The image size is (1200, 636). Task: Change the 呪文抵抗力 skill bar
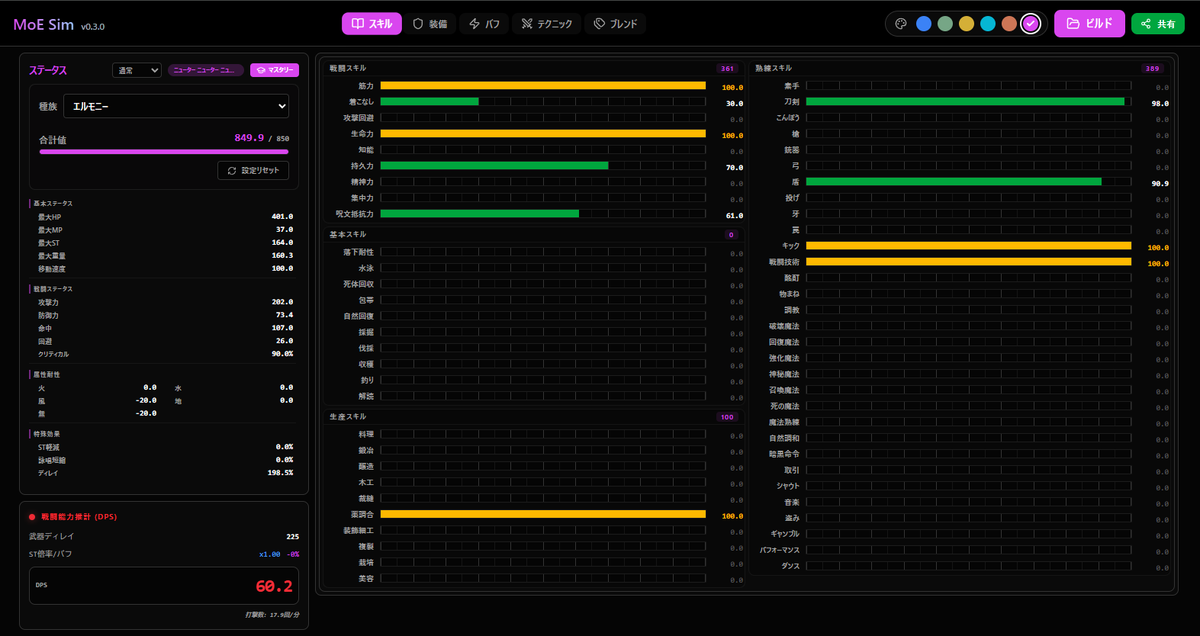(543, 214)
